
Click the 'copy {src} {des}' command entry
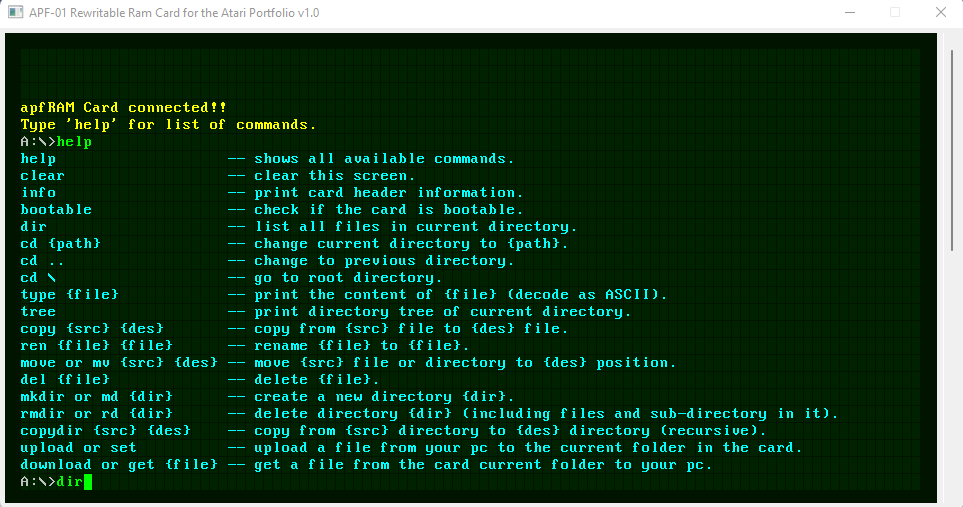(x=92, y=329)
